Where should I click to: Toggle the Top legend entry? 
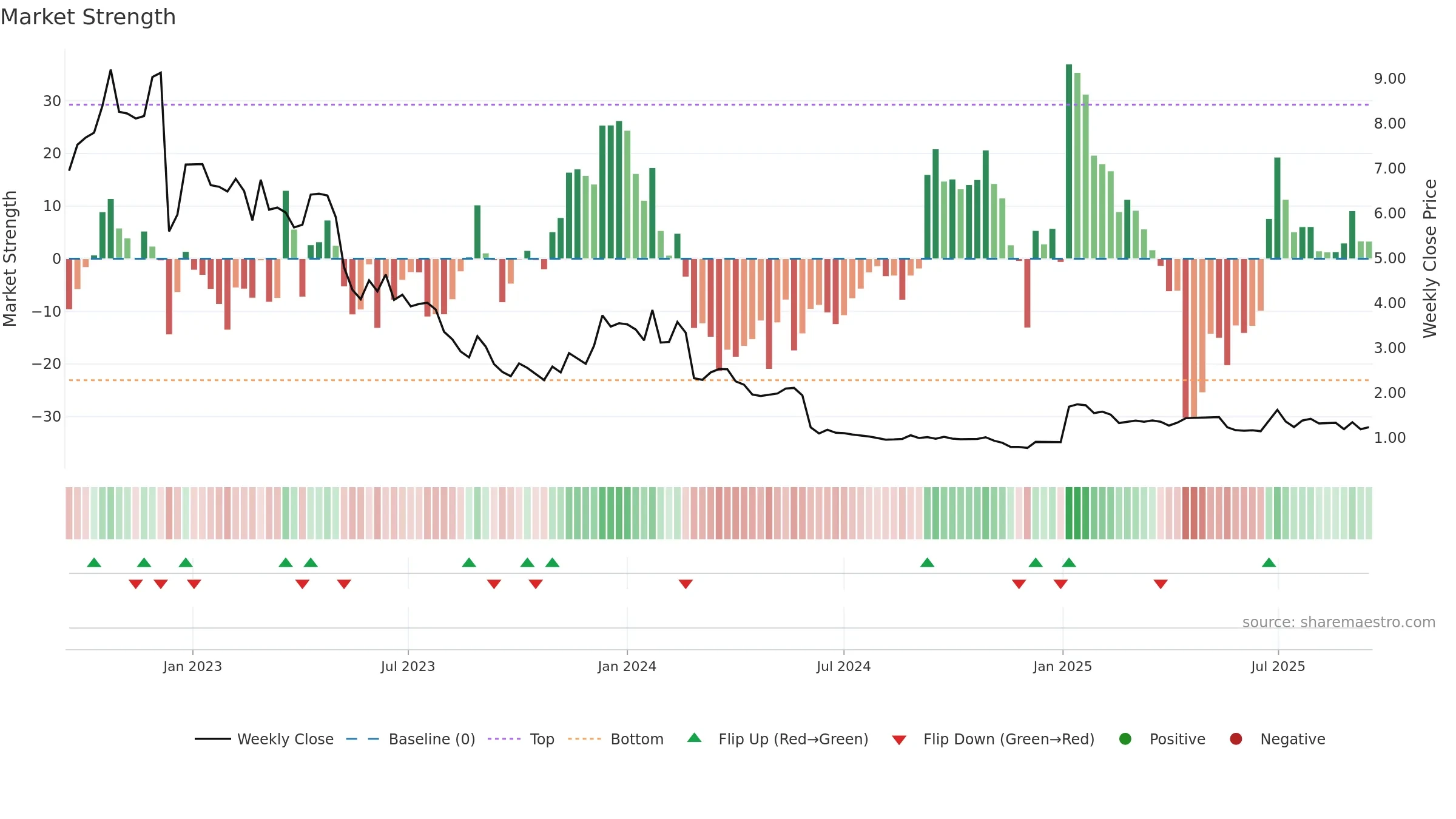pyautogui.click(x=521, y=739)
